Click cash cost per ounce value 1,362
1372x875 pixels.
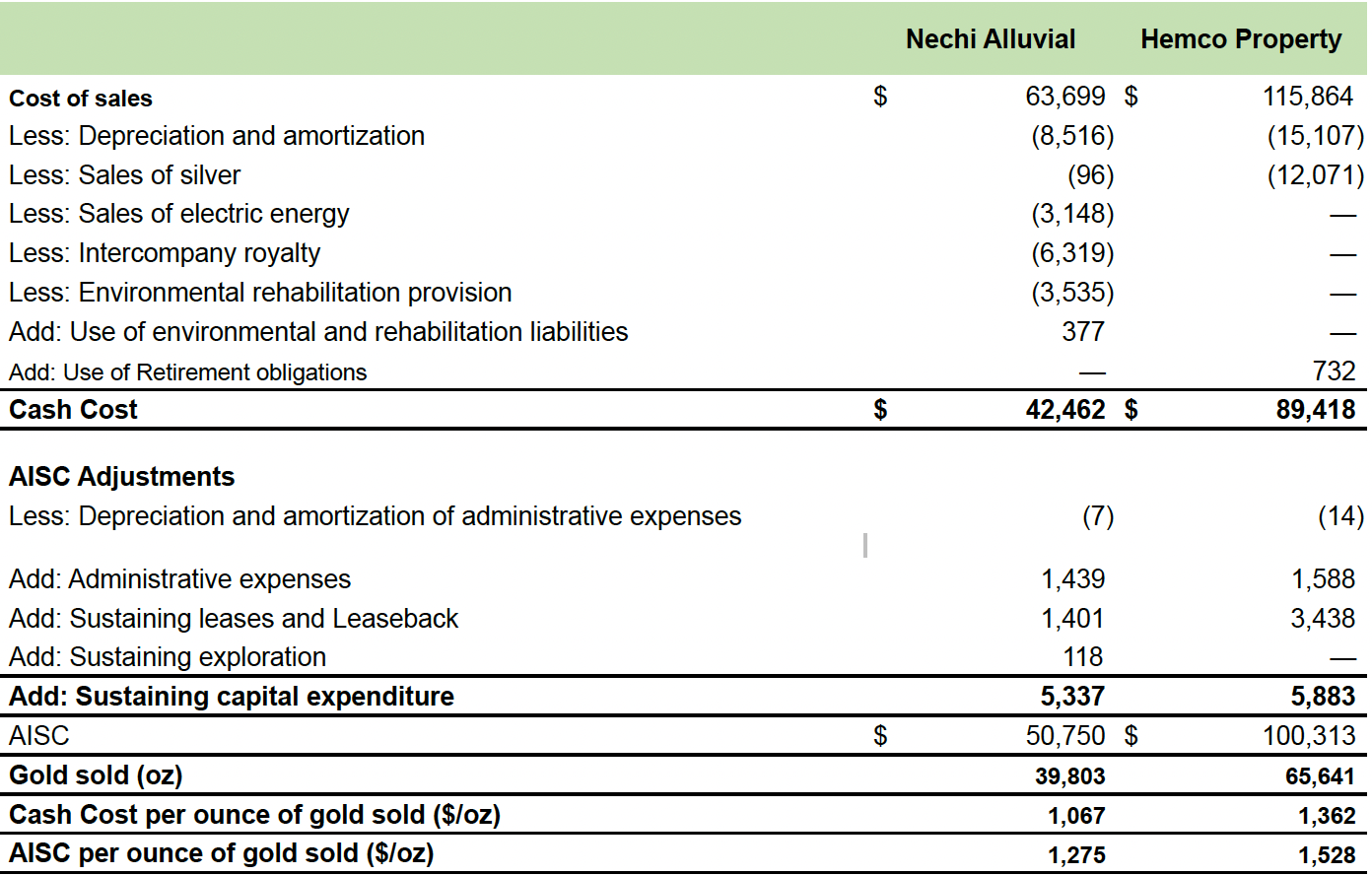pos(1327,816)
